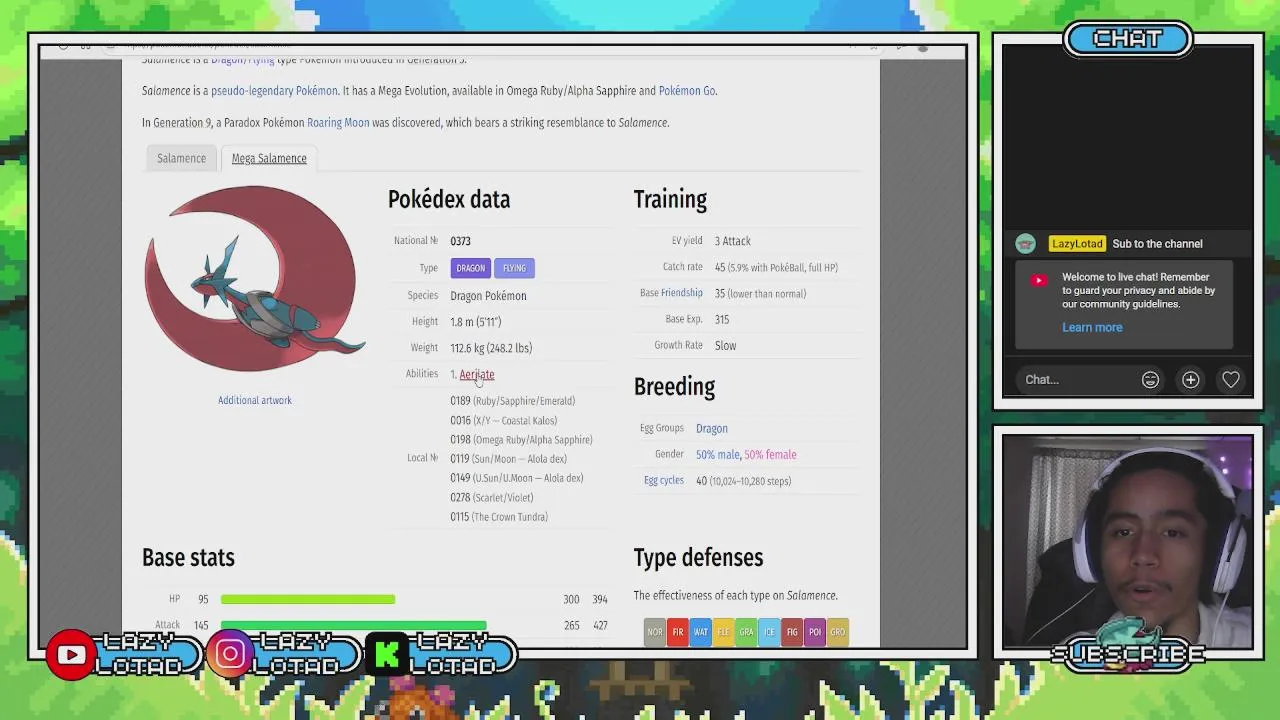Click the Flying type badge
This screenshot has width=1280, height=720.
(514, 268)
